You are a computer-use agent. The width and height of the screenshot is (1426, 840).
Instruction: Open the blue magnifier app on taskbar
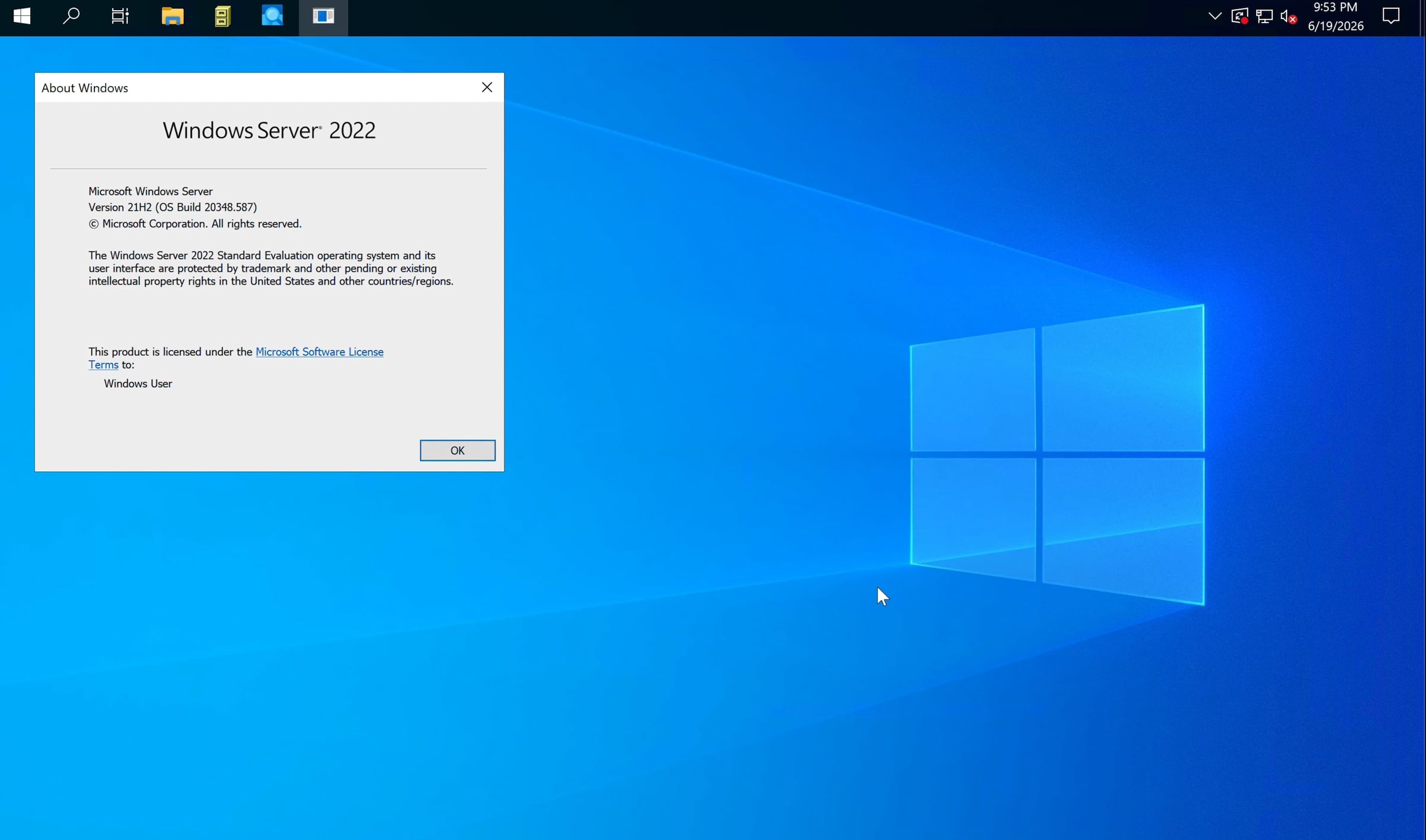point(272,16)
